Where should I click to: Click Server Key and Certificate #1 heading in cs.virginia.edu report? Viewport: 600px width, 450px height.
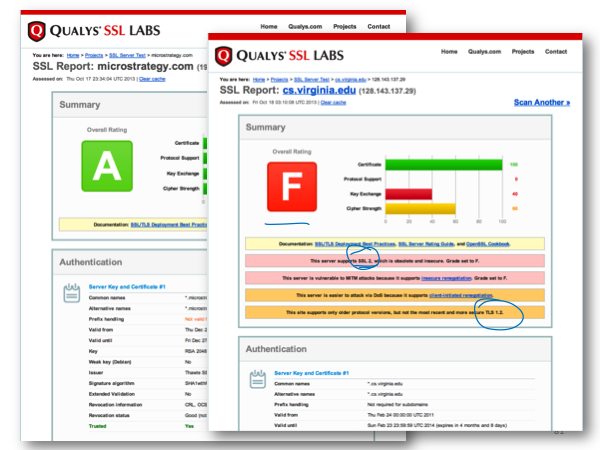coord(311,373)
